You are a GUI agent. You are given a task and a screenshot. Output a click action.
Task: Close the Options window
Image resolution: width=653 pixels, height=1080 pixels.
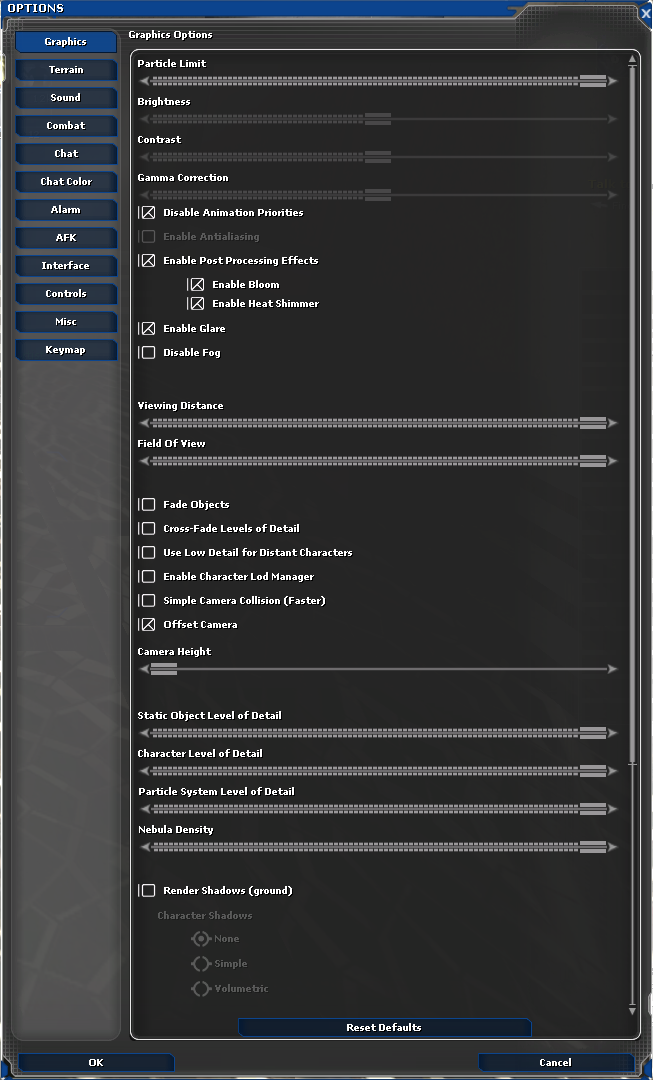click(x=645, y=13)
